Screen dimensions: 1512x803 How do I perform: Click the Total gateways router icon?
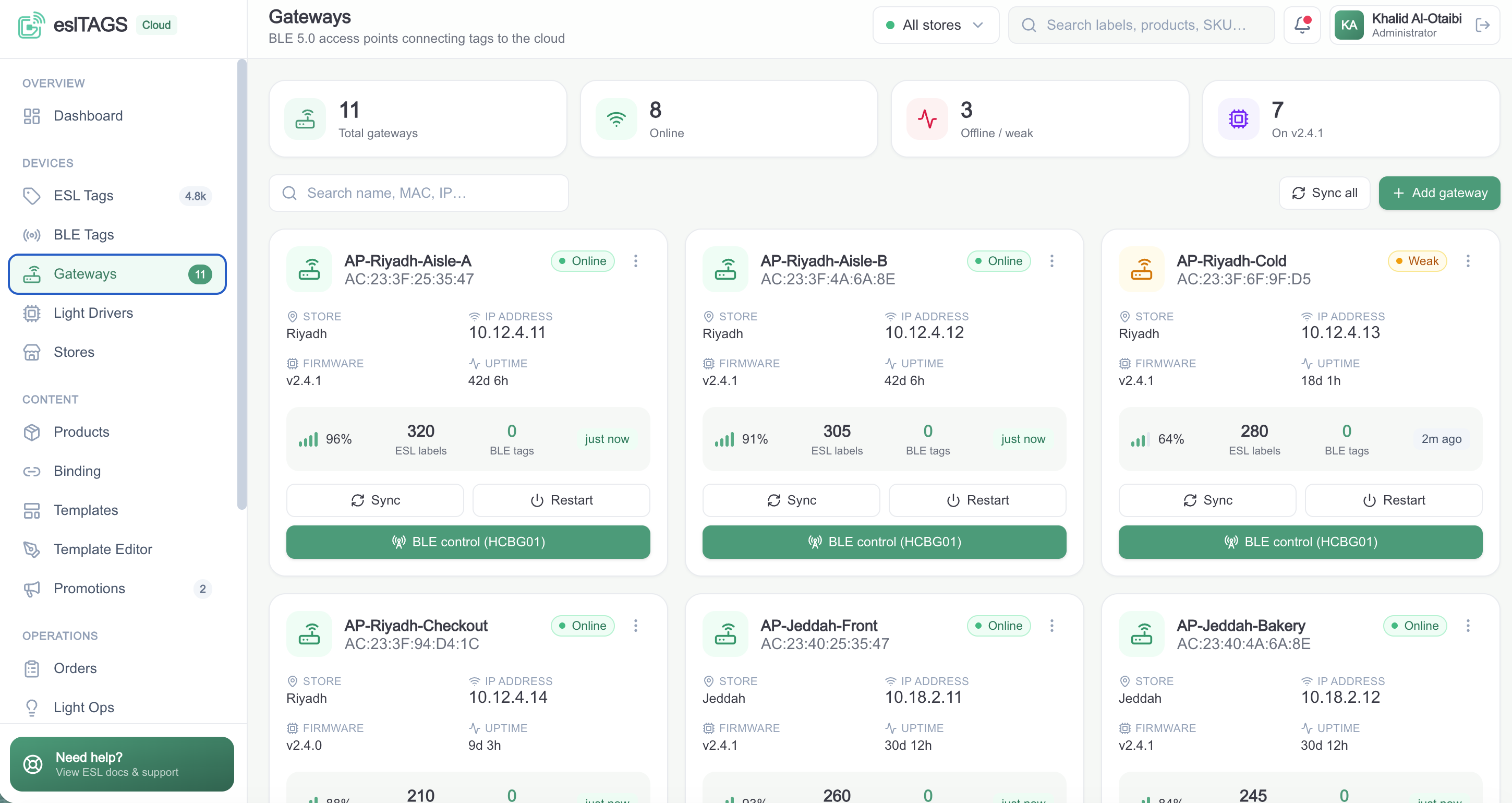tap(305, 118)
